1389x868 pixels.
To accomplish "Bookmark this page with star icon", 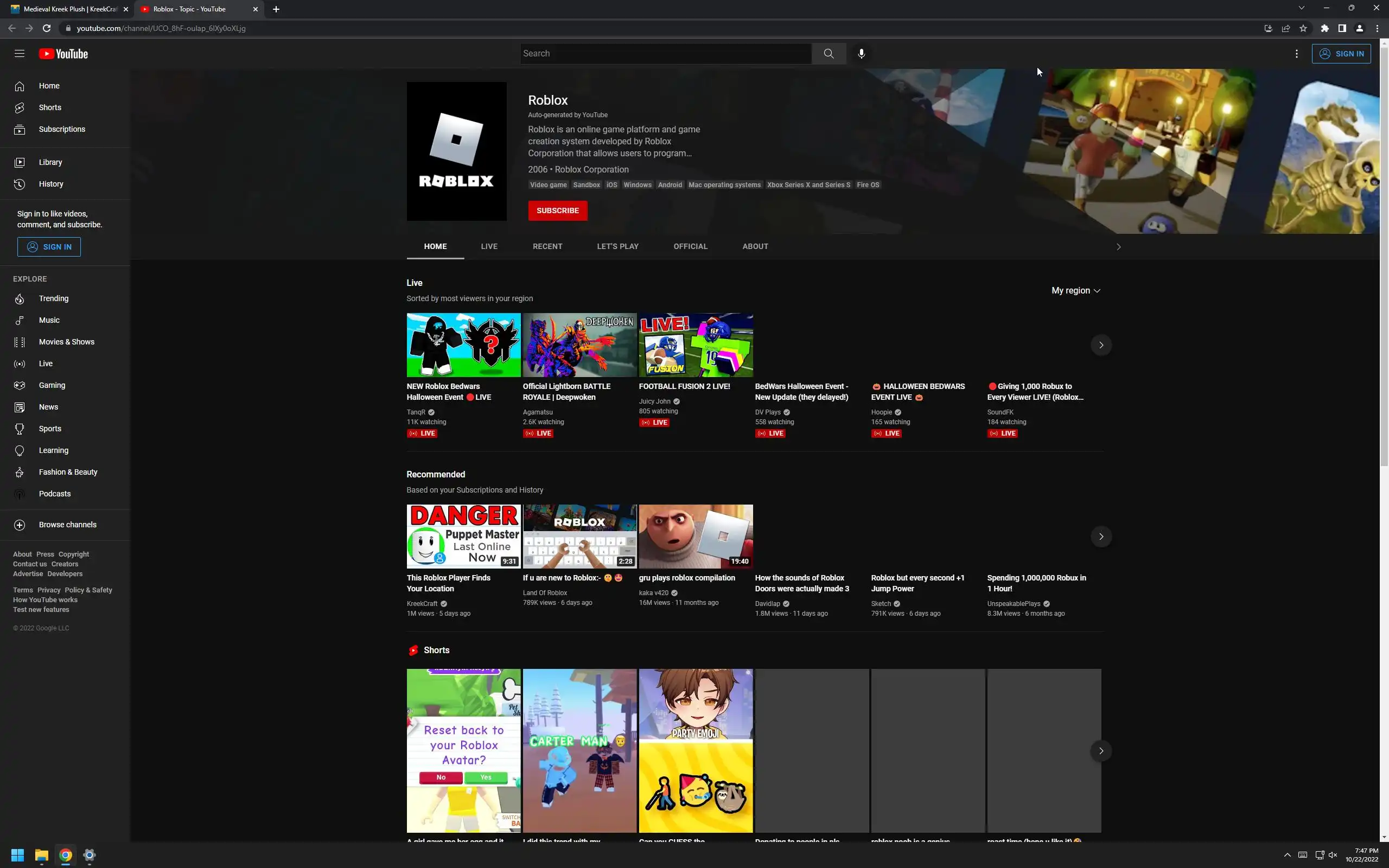I will click(x=1303, y=28).
